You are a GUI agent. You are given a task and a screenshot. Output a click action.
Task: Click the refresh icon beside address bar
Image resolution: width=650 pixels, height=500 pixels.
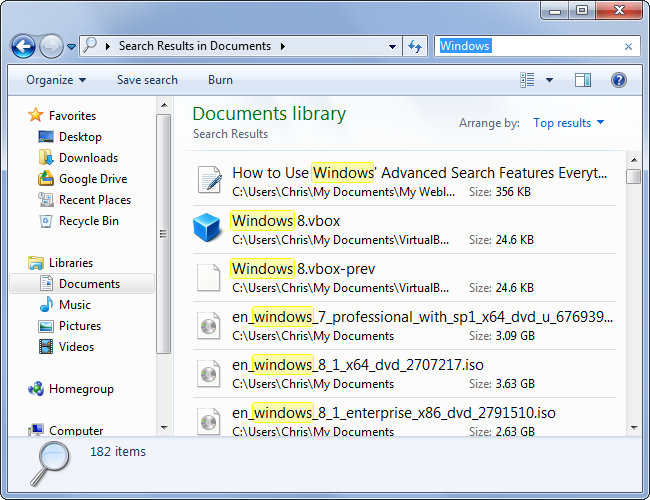(416, 46)
